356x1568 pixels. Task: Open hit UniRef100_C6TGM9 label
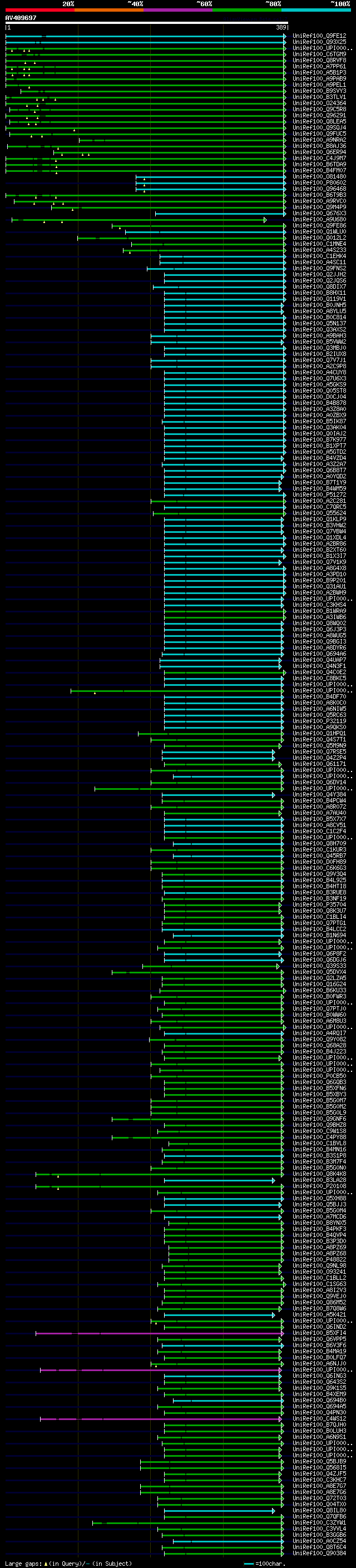click(x=319, y=54)
